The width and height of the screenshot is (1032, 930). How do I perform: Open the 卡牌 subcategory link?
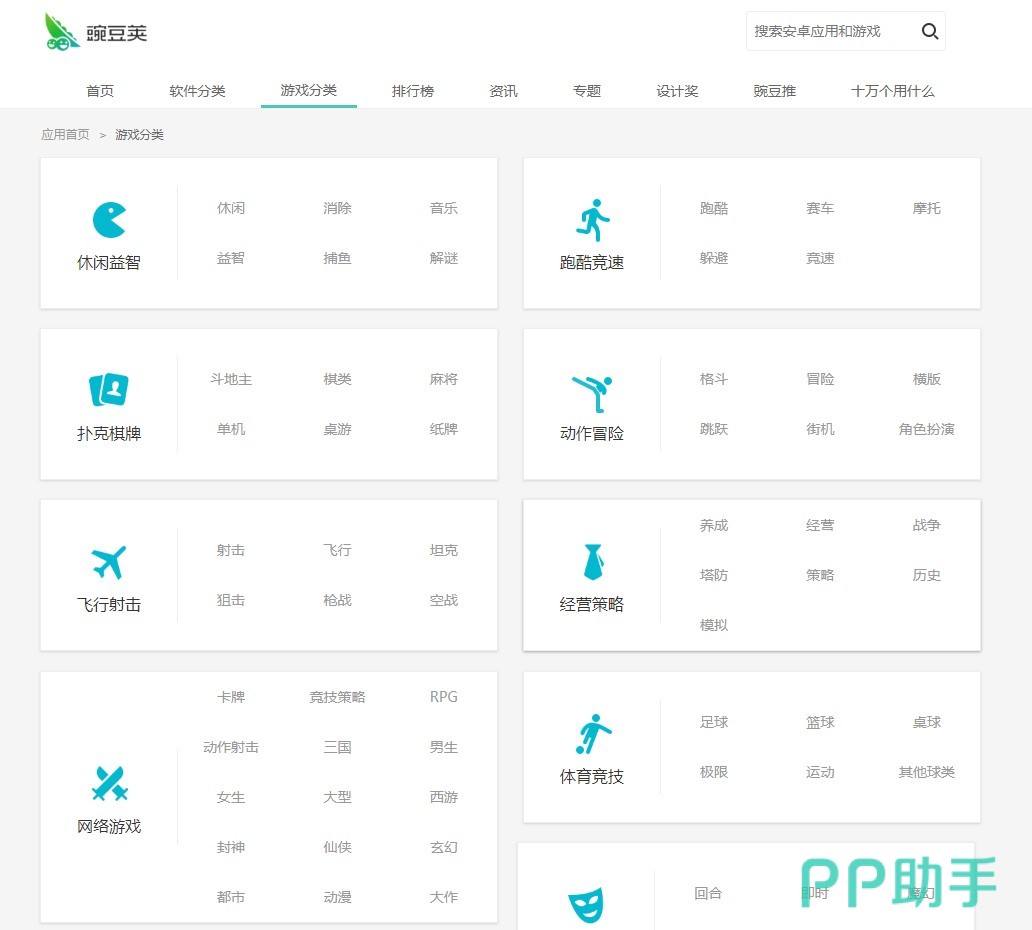point(231,697)
